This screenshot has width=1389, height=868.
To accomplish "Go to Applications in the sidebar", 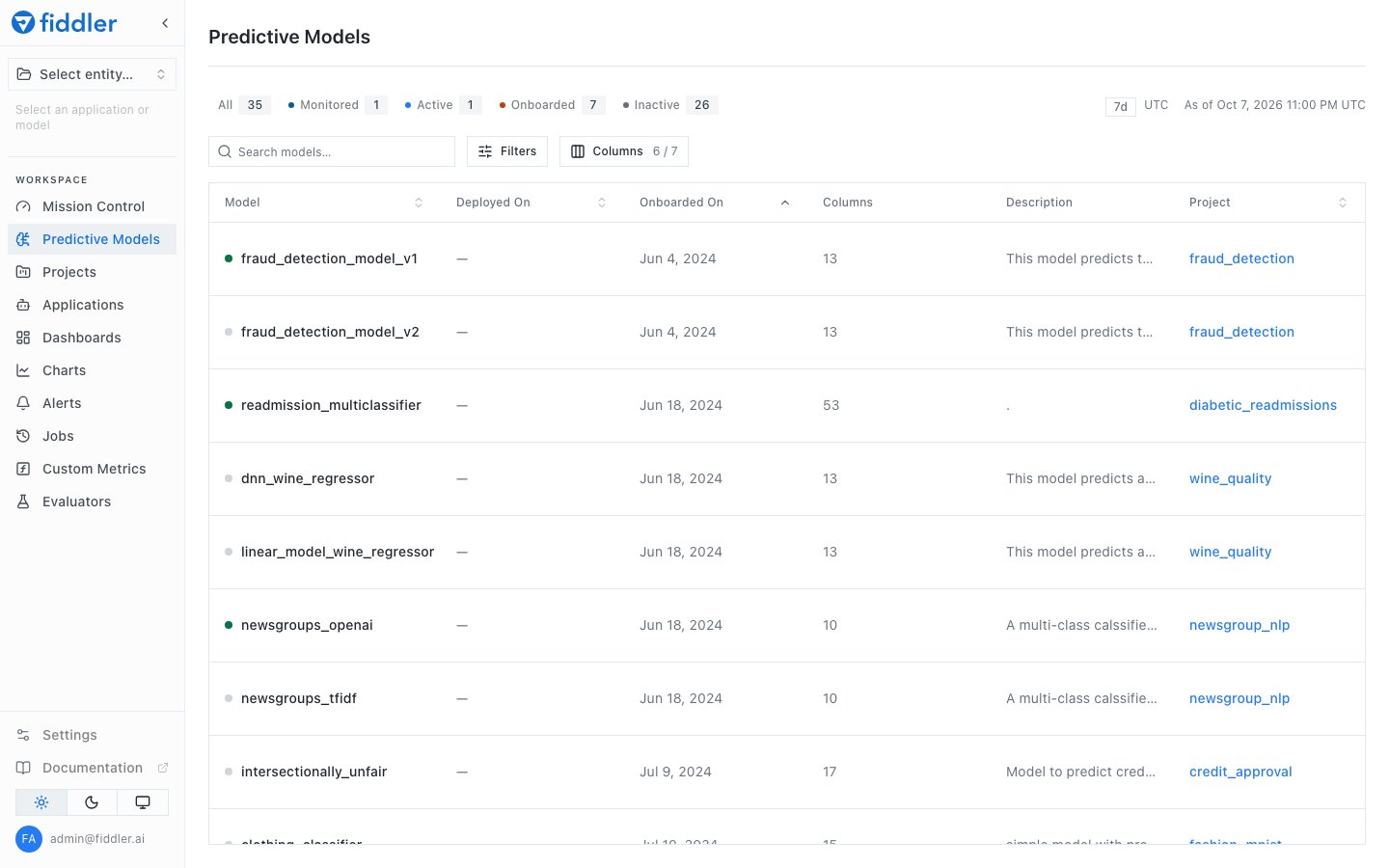I will pos(93,305).
